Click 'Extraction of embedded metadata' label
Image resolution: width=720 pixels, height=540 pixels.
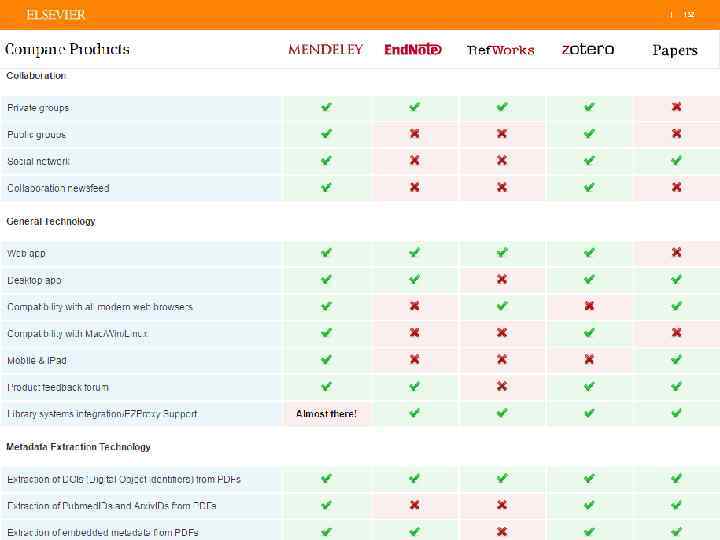coord(103,533)
